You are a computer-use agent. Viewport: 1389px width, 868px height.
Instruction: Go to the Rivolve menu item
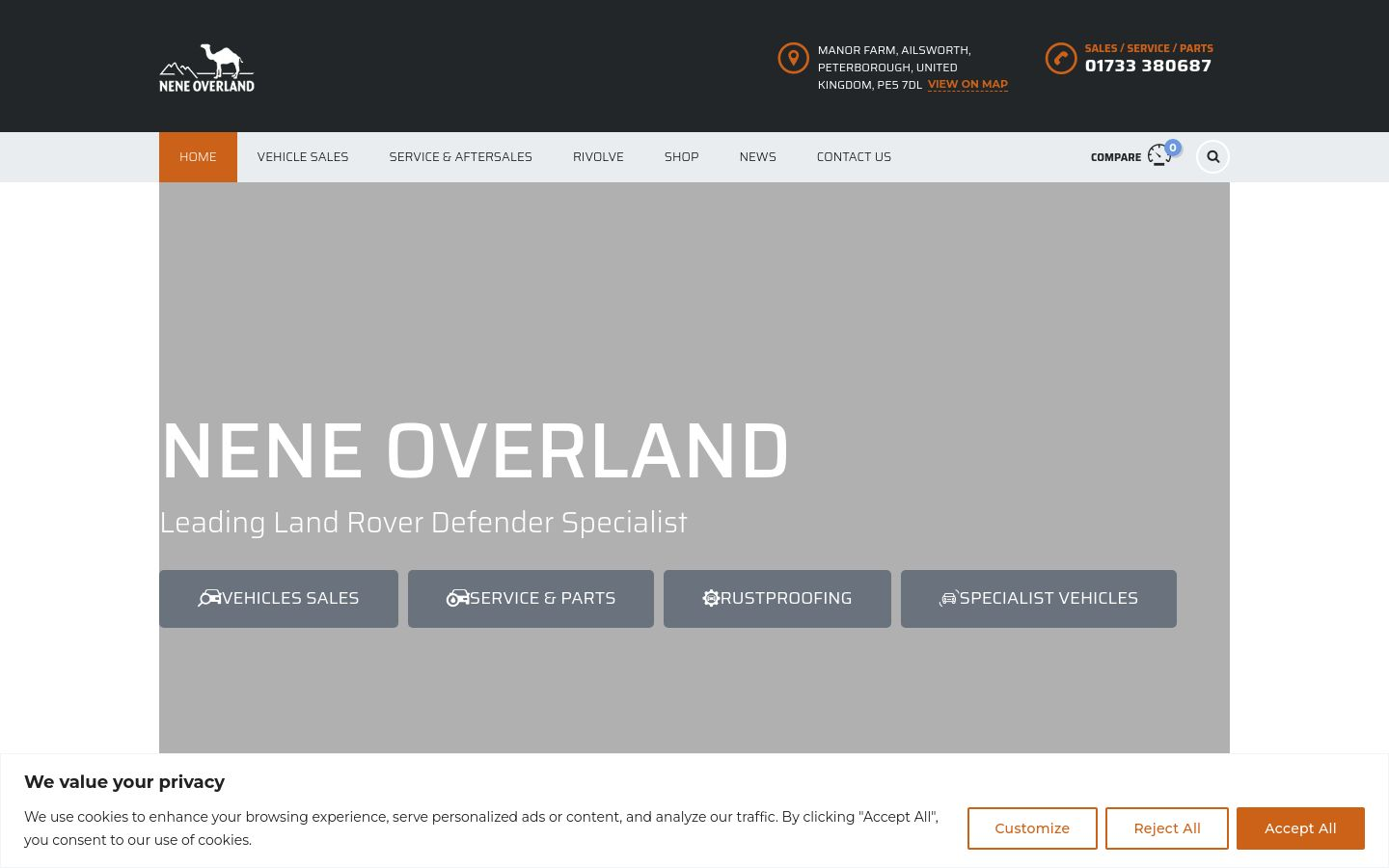[598, 156]
